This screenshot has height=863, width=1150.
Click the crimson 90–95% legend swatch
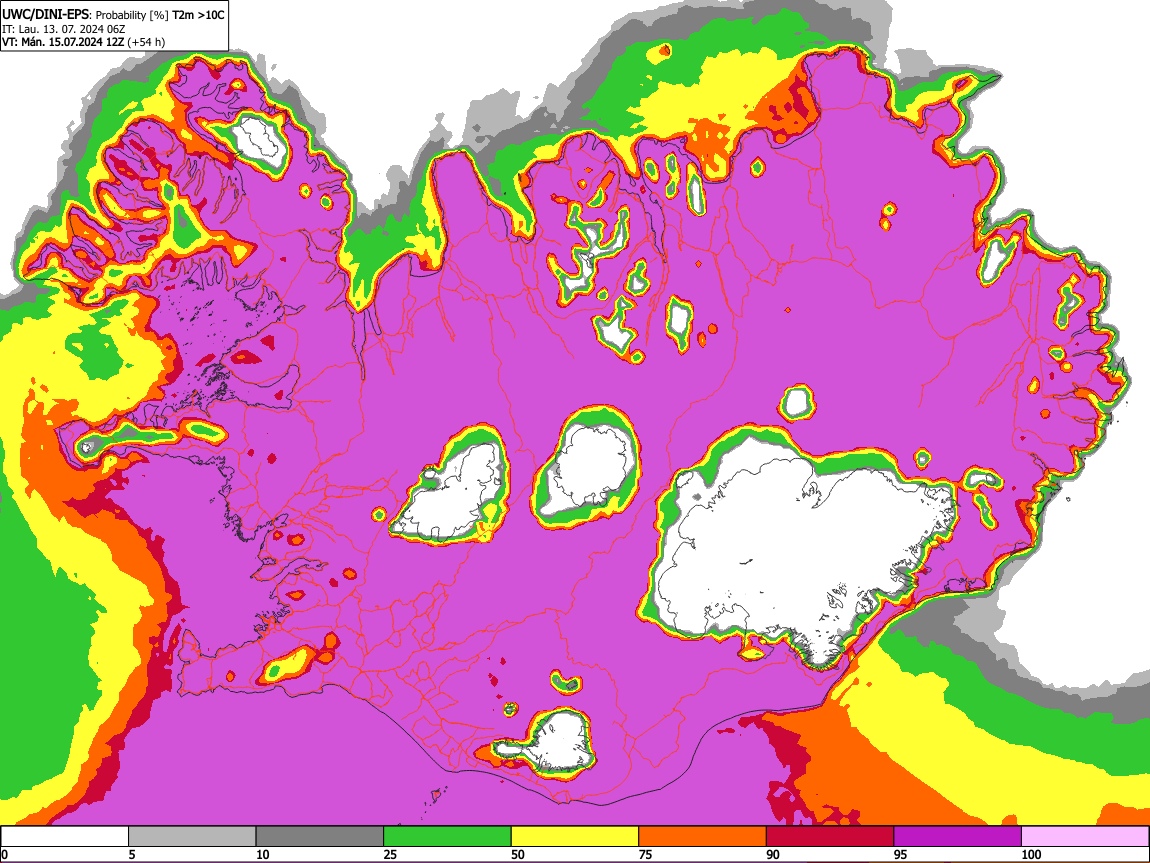click(x=830, y=836)
